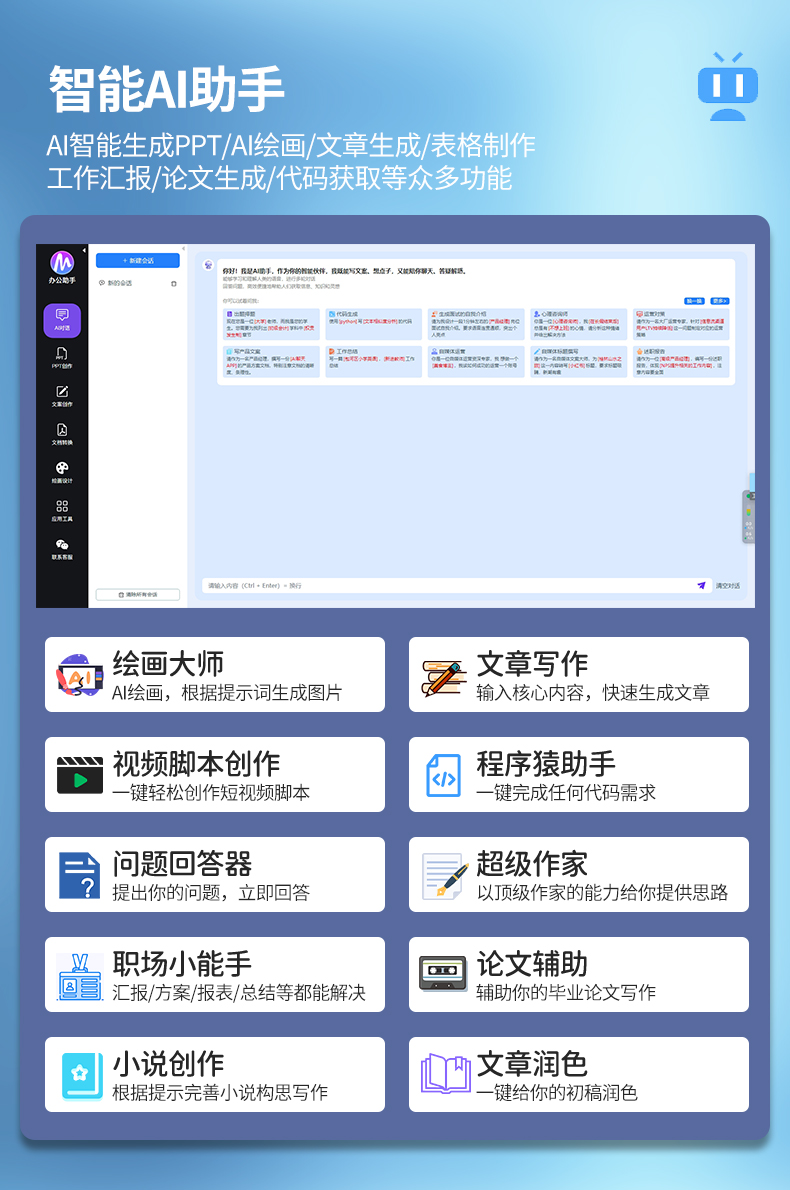Collapse the dark sidebar with the arrow
Screen dimensions: 790x1190
(84, 250)
